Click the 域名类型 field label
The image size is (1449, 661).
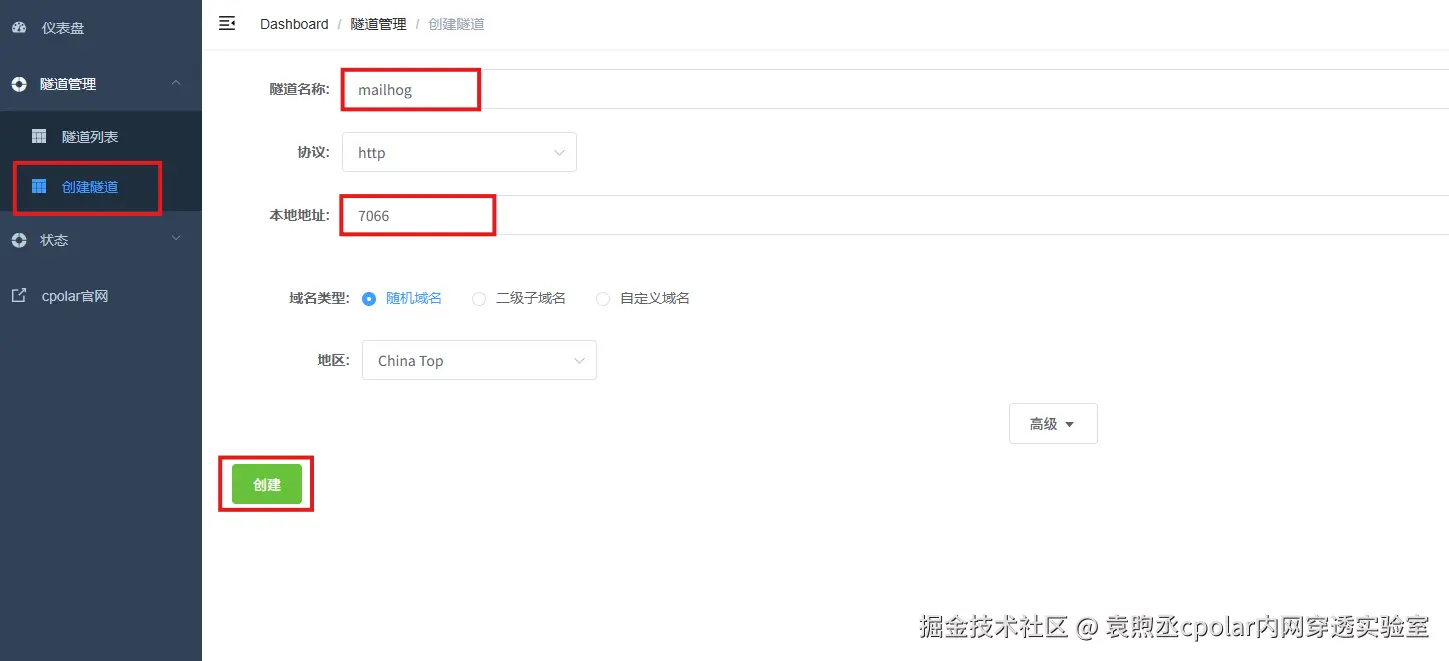click(x=319, y=298)
